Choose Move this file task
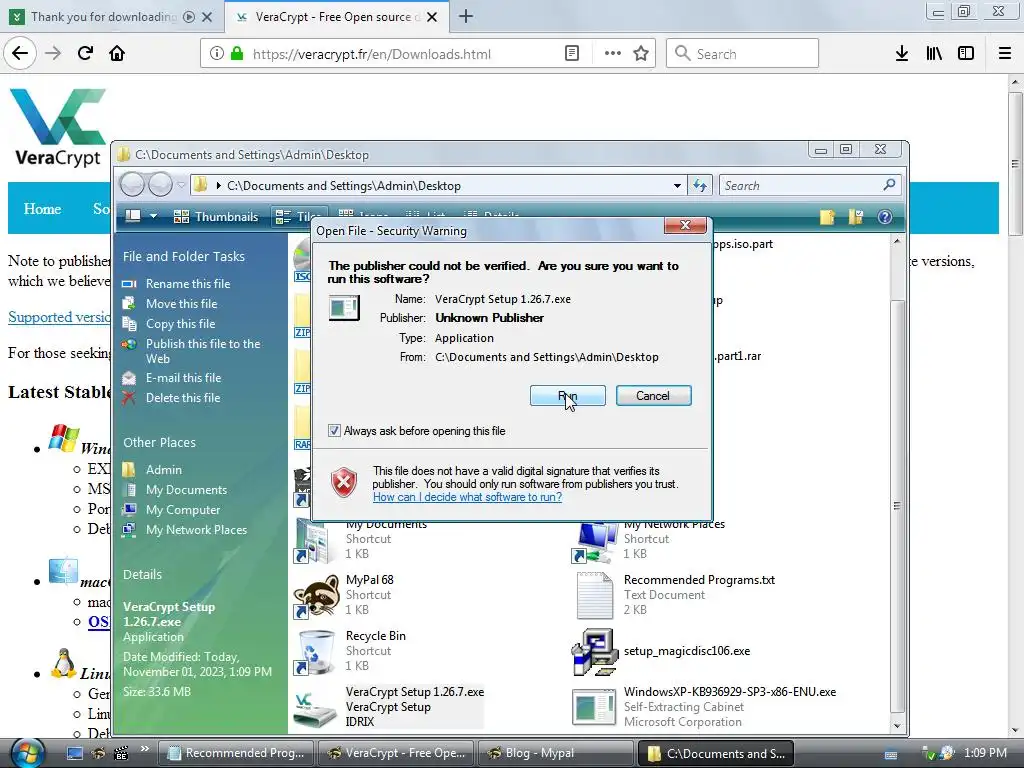This screenshot has height=768, width=1024. (x=182, y=304)
